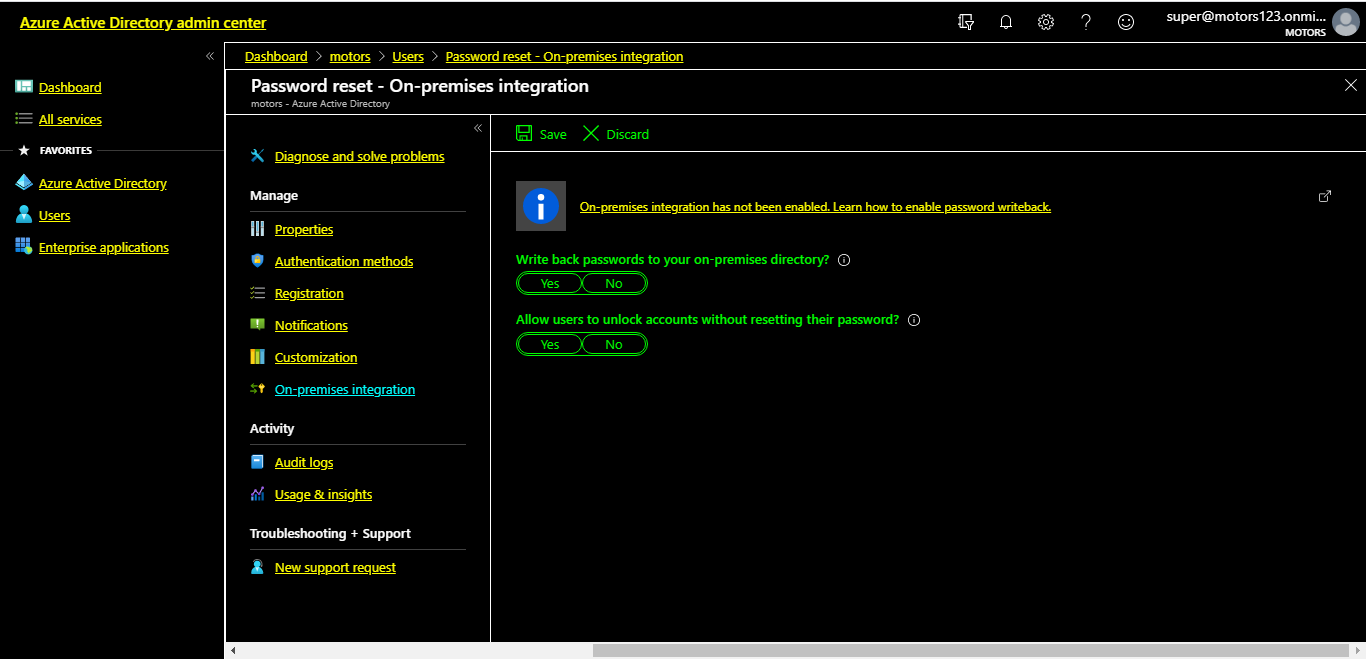Image resolution: width=1366 pixels, height=659 pixels.
Task: Show info tooltip for write back passwords
Action: (844, 260)
